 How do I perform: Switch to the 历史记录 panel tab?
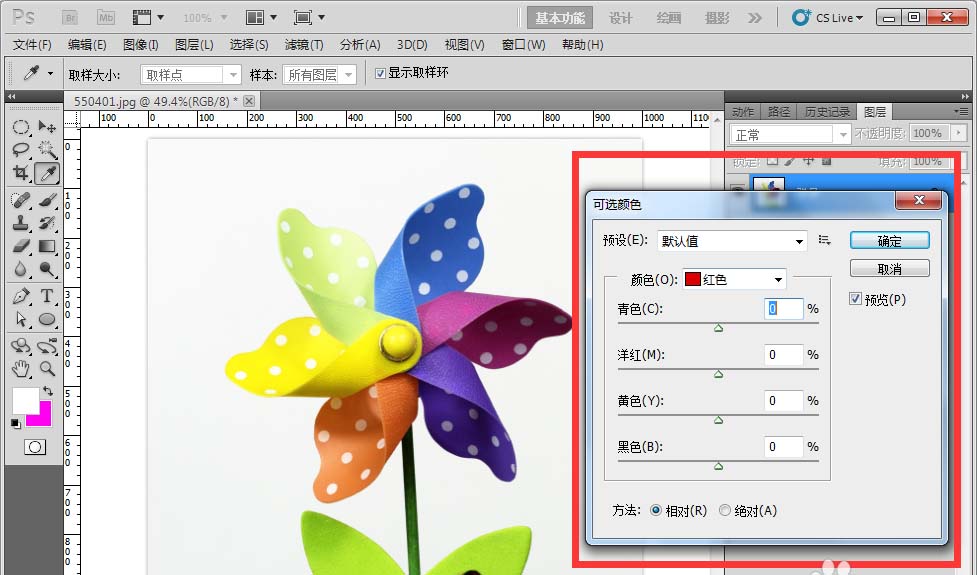826,111
